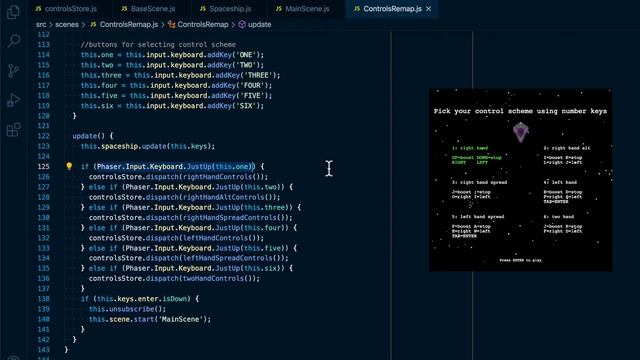The image size is (640, 360).
Task: Click '2: right hand alt' option in preview
Action: [x=567, y=148]
